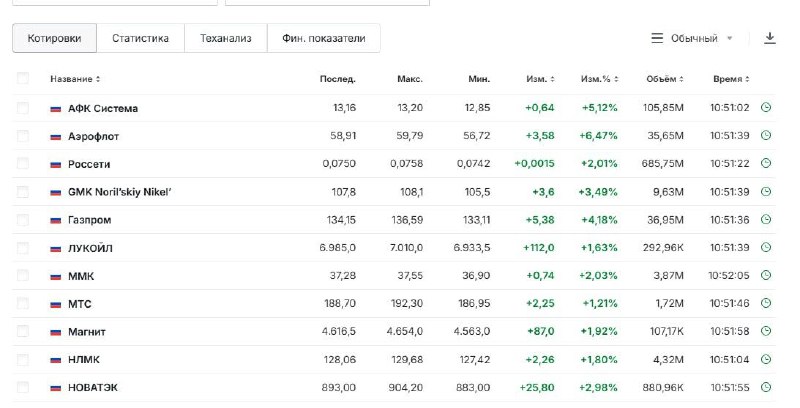Viewport: 800px width, 408px height.
Task: Switch to the Котировки tab
Action: click(55, 38)
